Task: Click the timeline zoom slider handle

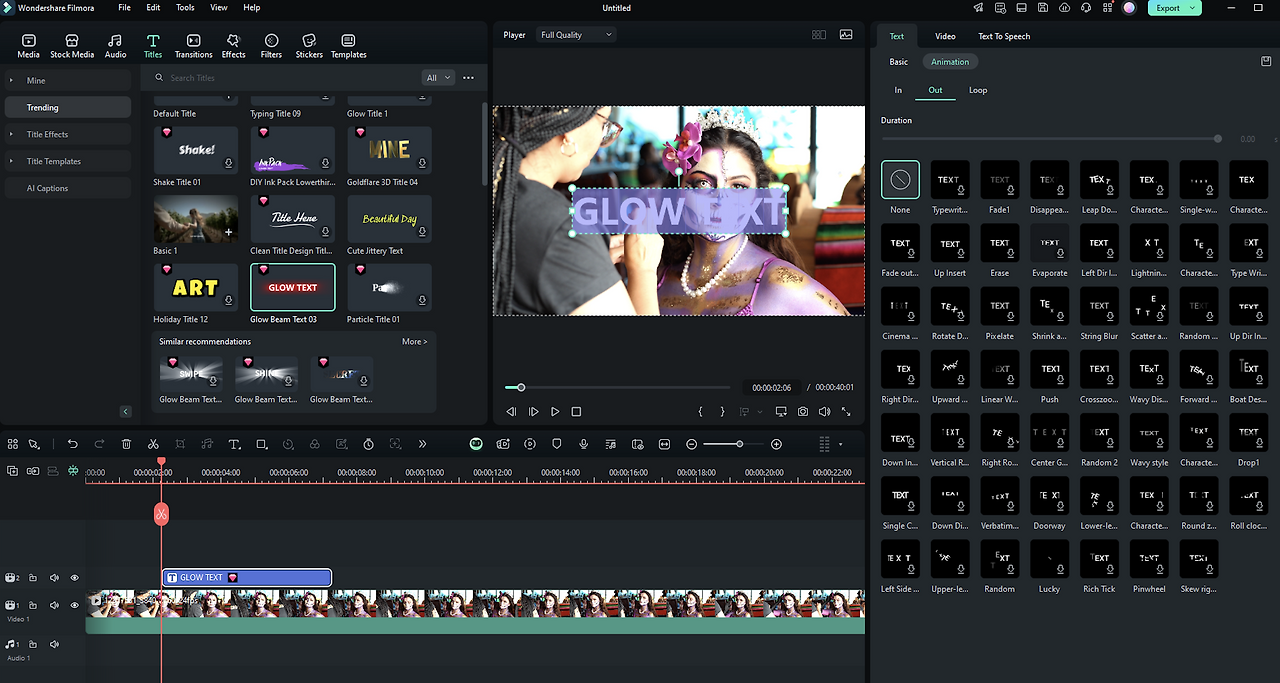Action: pyautogui.click(x=739, y=444)
